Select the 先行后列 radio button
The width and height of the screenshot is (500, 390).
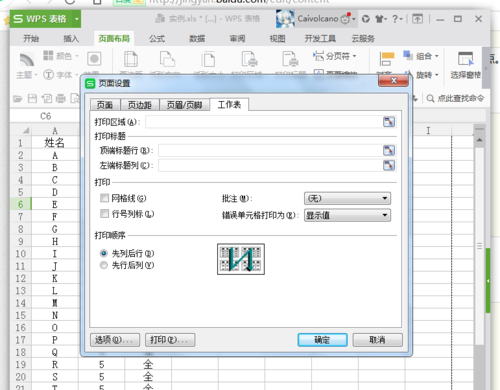pyautogui.click(x=104, y=265)
